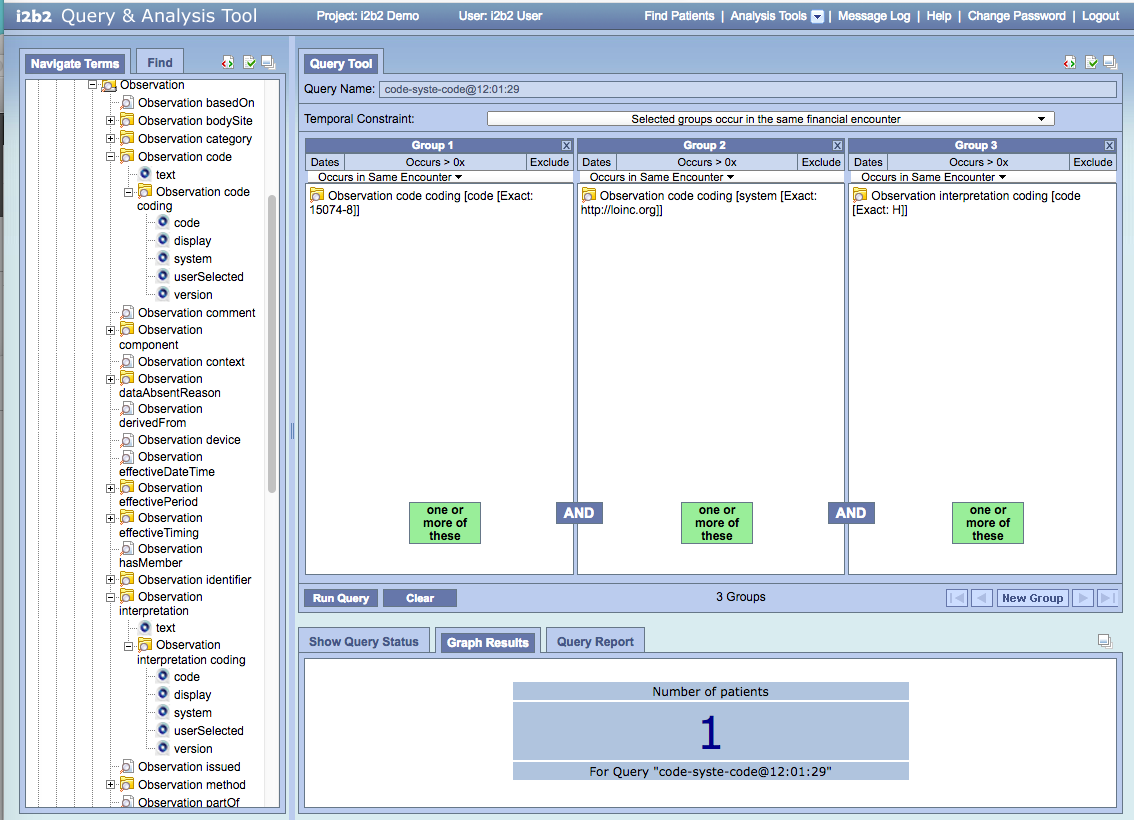This screenshot has width=1134, height=820.
Task: Open the Query Report tab
Action: click(x=595, y=641)
